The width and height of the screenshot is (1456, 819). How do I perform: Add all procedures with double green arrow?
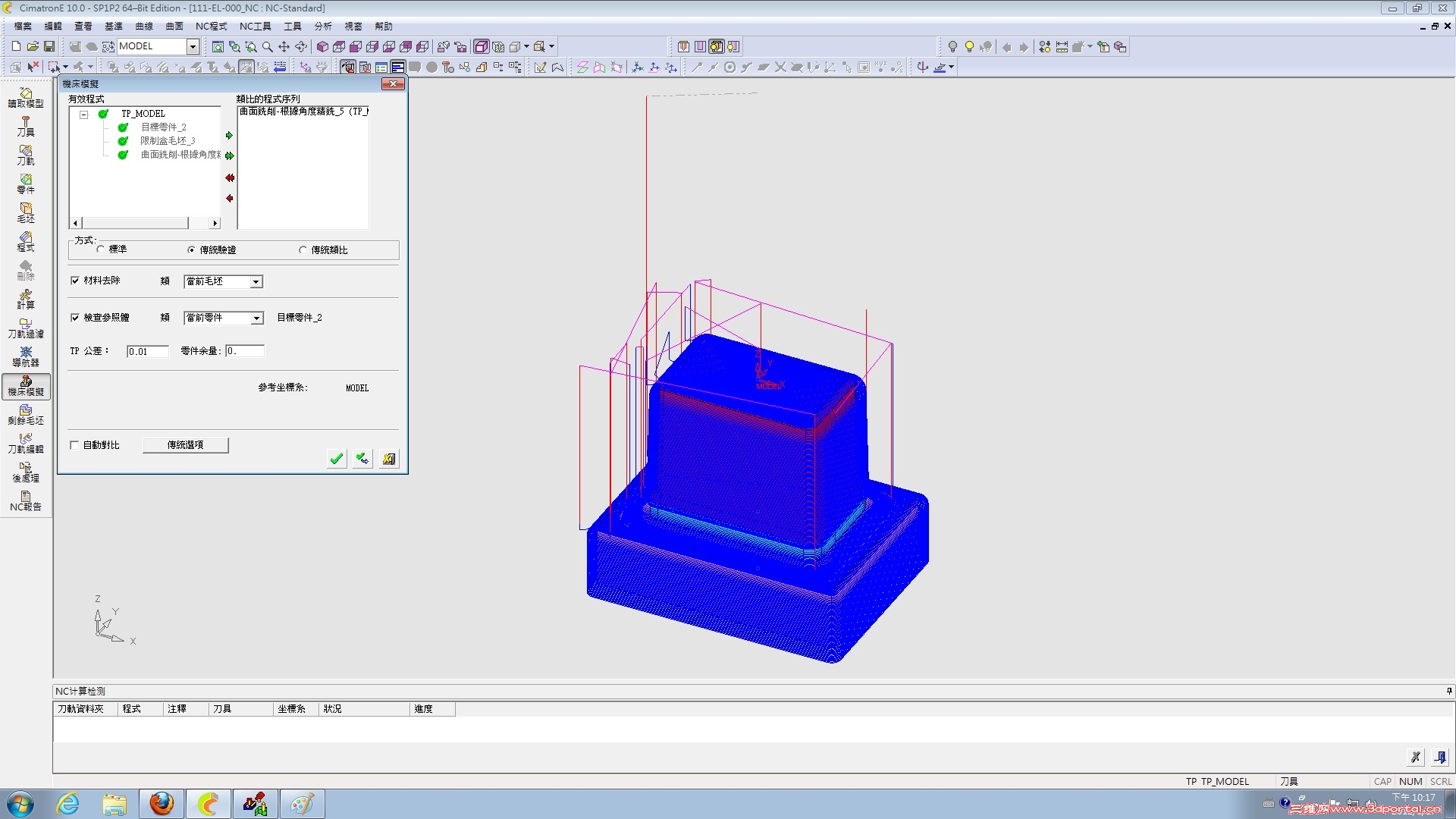229,155
